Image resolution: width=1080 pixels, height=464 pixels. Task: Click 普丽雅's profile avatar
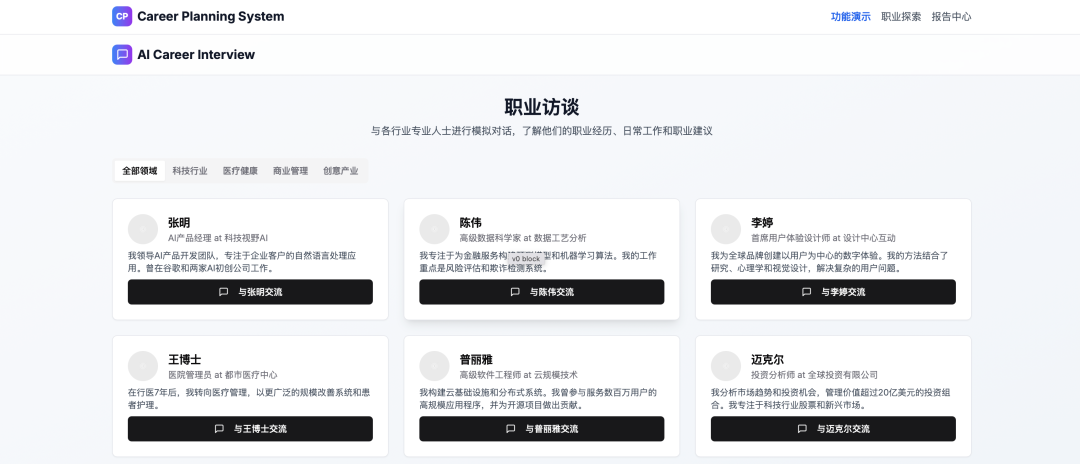coord(434,366)
